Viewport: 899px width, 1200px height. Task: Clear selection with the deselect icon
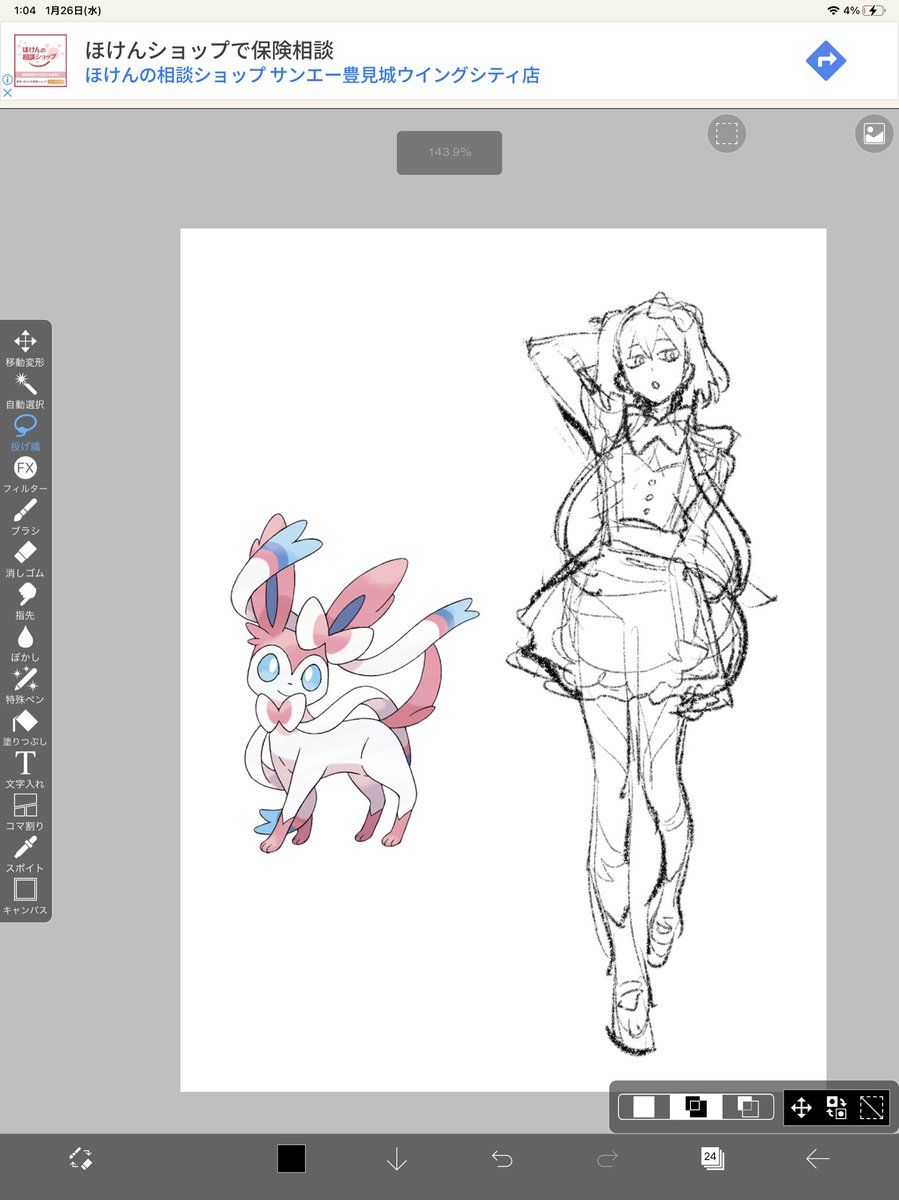[872, 1107]
